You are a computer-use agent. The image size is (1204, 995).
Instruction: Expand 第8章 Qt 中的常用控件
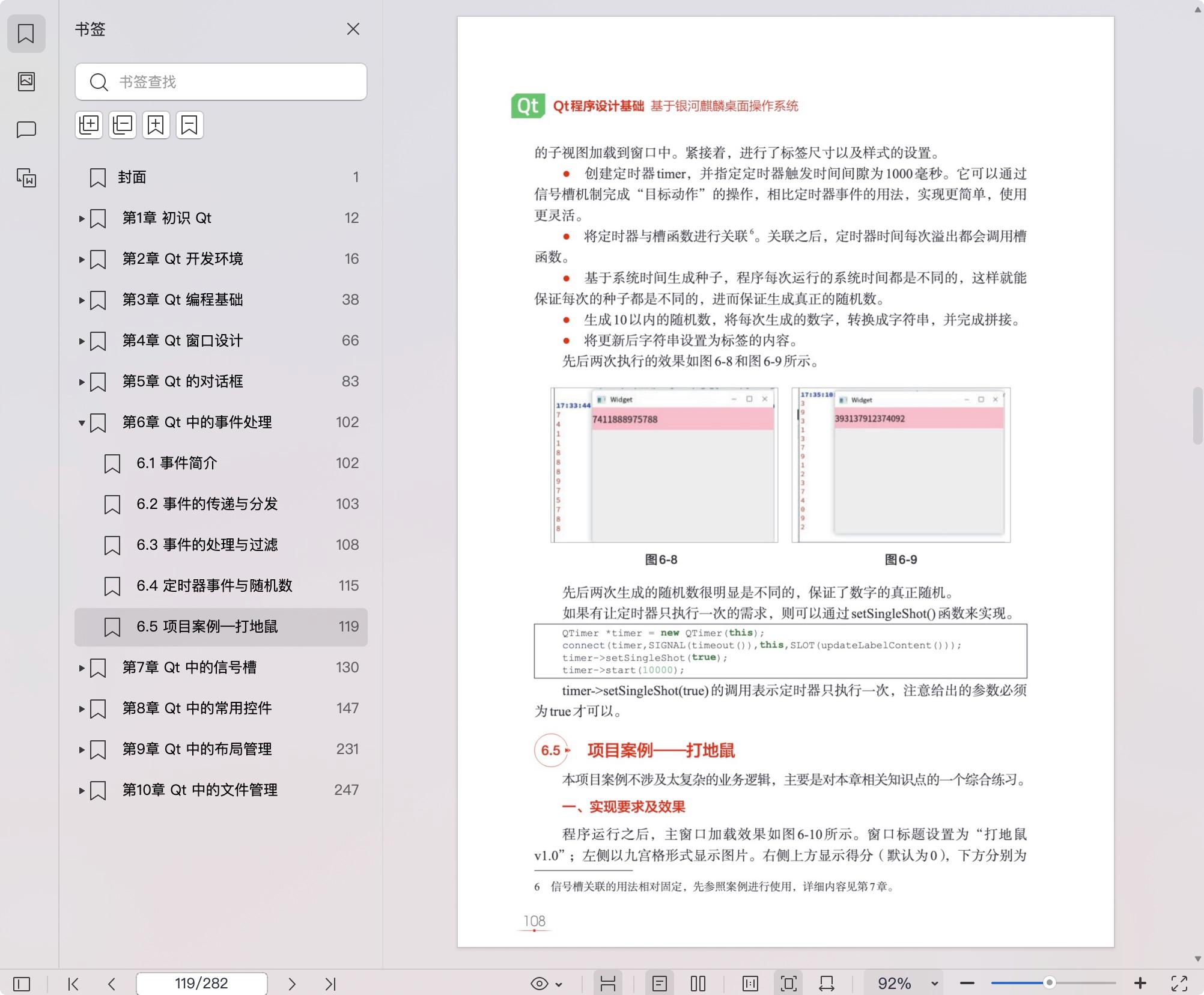pos(82,709)
